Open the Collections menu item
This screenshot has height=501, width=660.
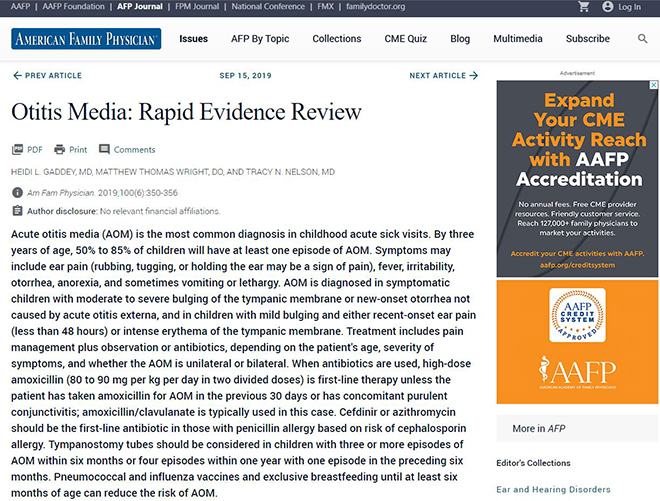[337, 39]
